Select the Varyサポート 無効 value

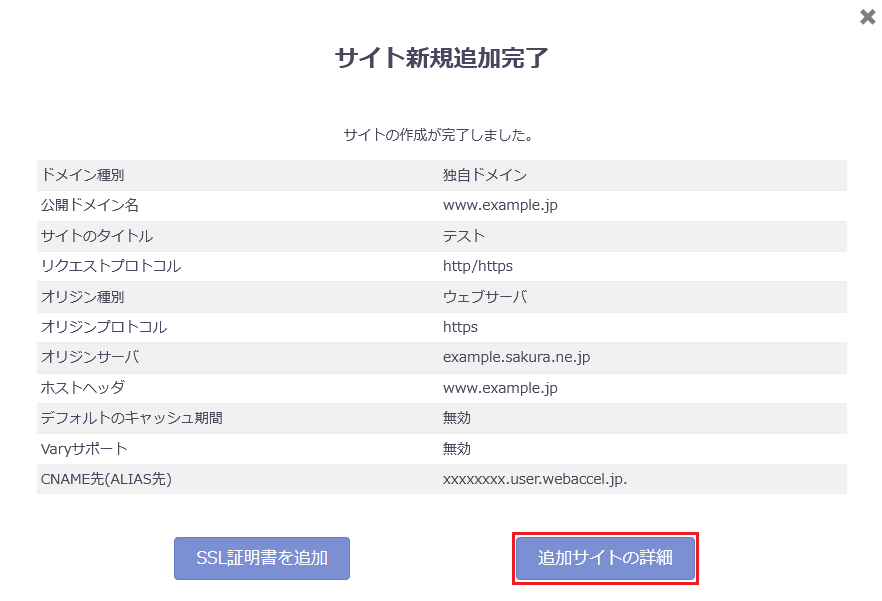(x=457, y=449)
